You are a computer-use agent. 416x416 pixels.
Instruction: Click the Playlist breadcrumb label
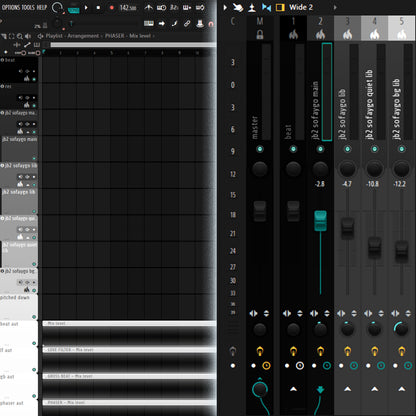pos(54,36)
